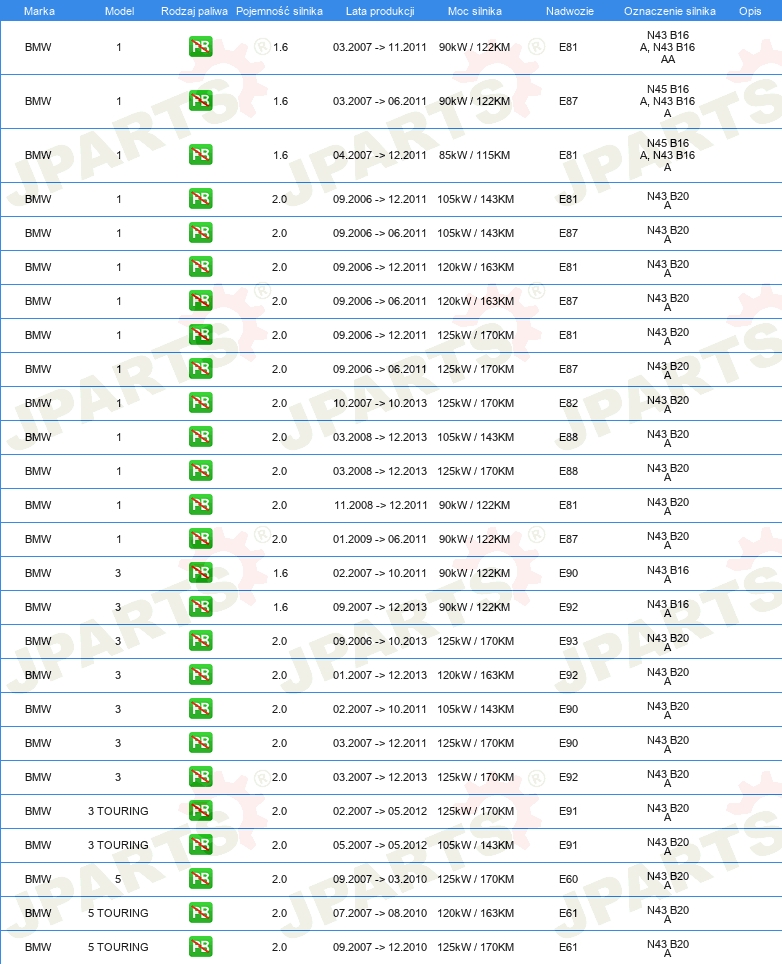Click fuel icon in the E93 row
782x964 pixels.
click(200, 641)
